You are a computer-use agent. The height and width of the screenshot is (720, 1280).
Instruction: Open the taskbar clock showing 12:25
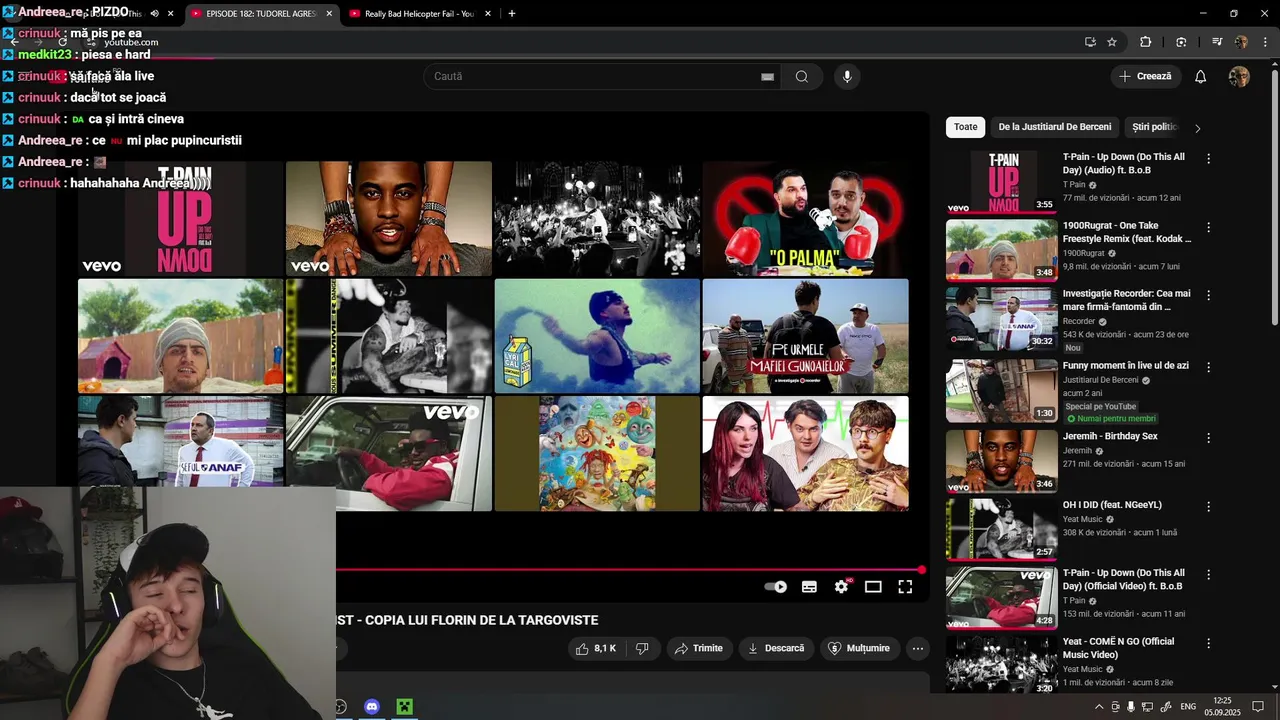tap(1222, 707)
